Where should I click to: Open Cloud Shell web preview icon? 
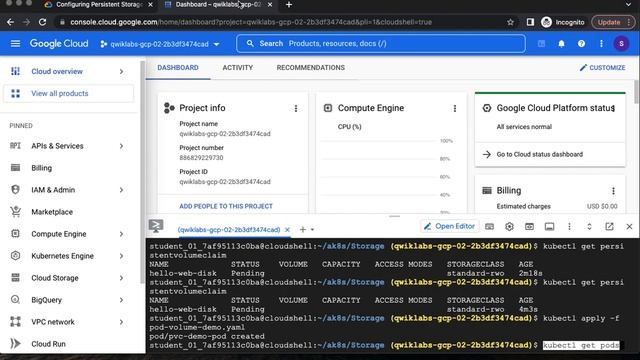click(529, 226)
